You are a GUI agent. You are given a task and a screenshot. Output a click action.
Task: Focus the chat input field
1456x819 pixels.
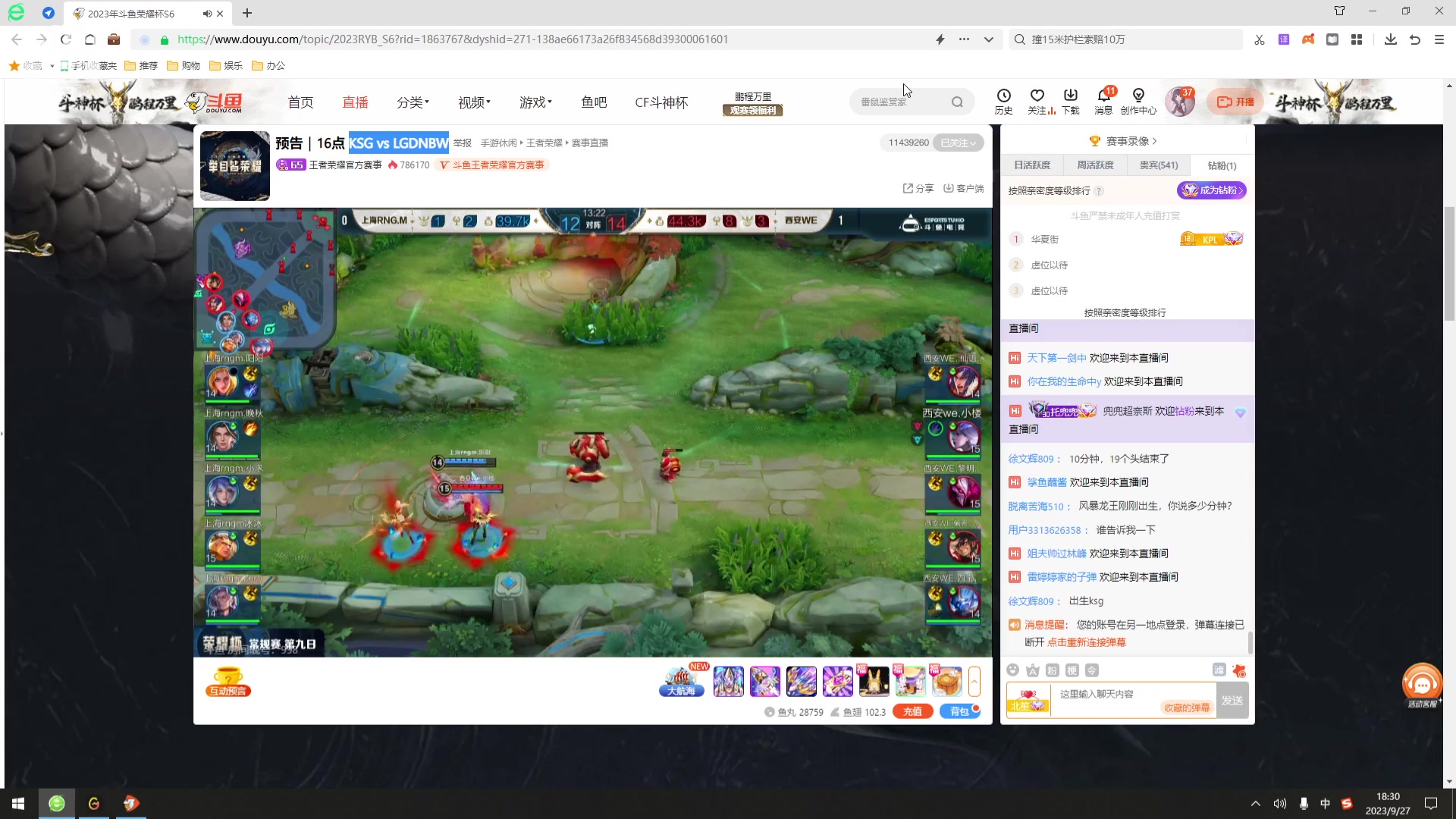point(1134,700)
